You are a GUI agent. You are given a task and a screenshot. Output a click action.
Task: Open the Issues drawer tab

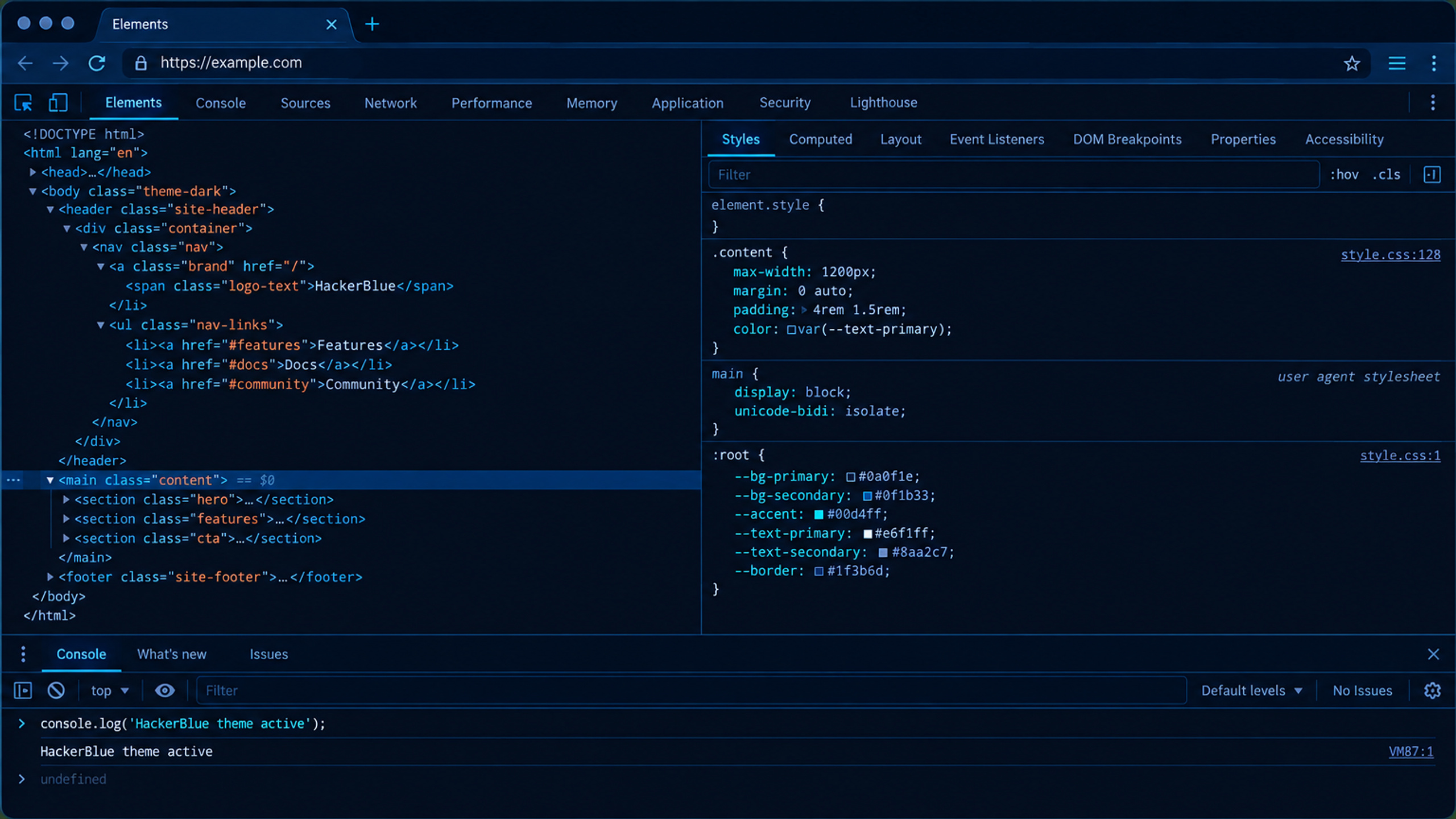(268, 654)
